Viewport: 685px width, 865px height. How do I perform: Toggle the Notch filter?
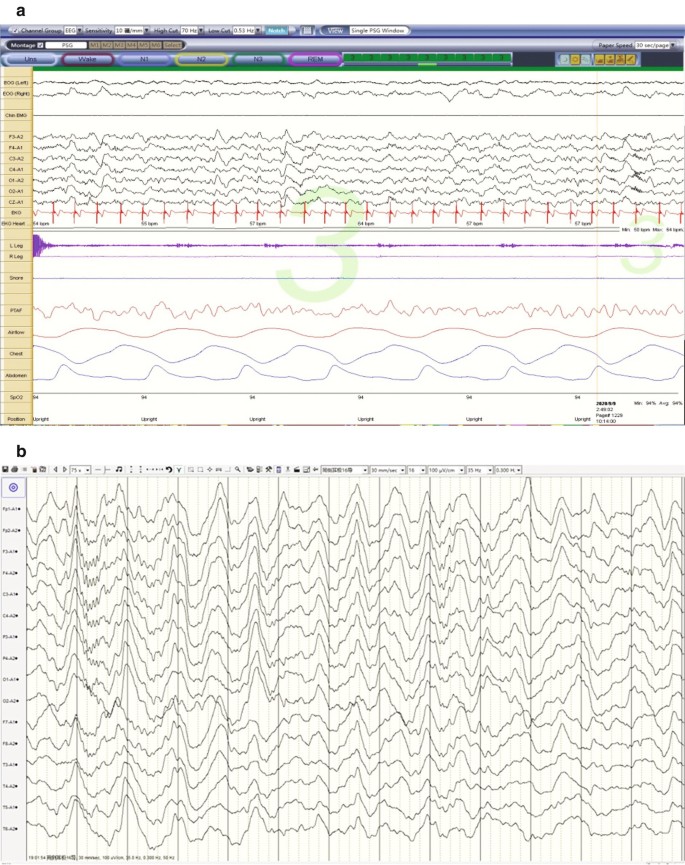click(x=276, y=31)
